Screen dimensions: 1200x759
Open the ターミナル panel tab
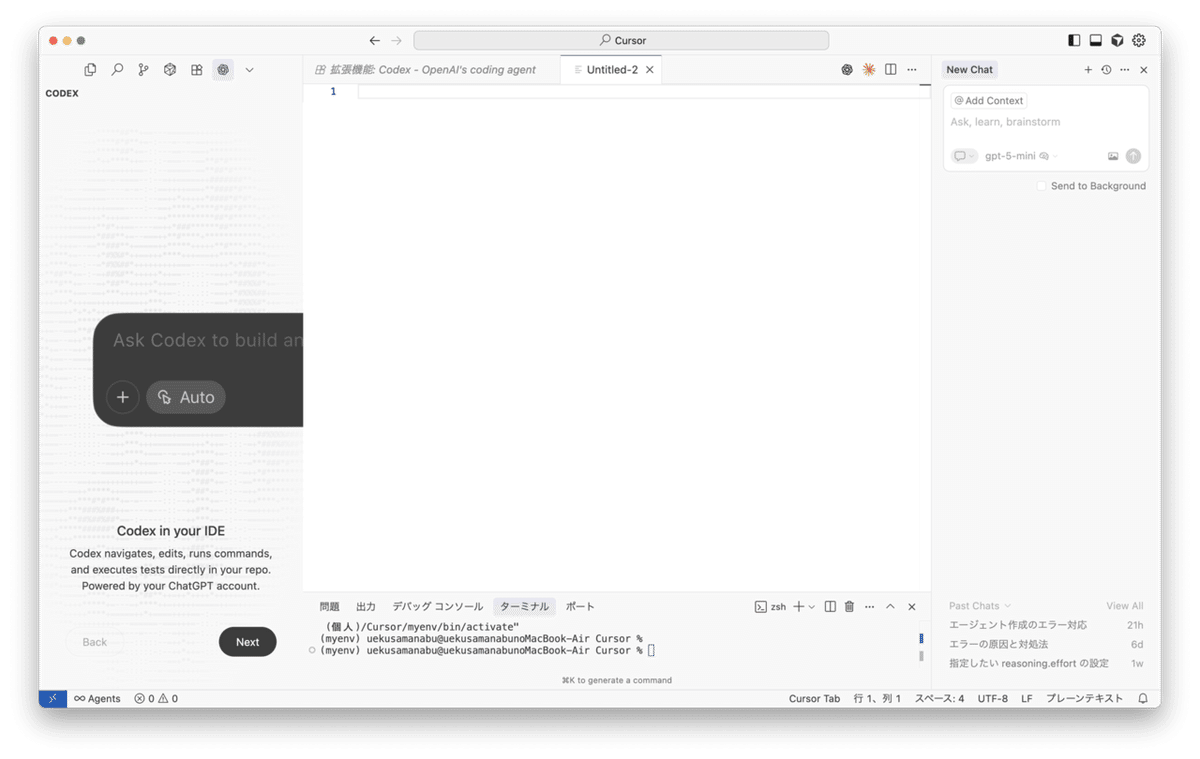click(524, 606)
